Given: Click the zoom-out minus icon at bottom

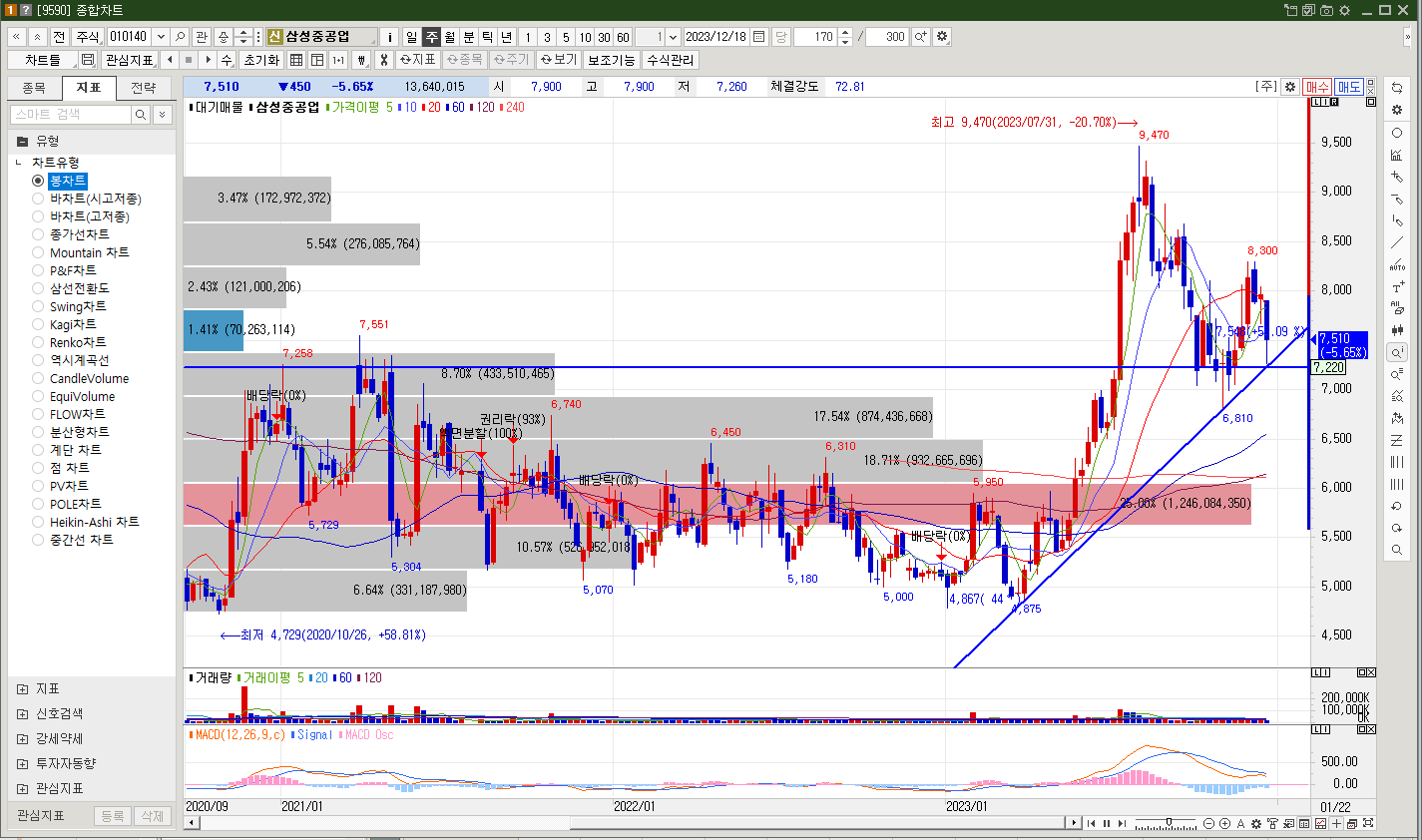Looking at the screenshot, I should (x=1208, y=824).
